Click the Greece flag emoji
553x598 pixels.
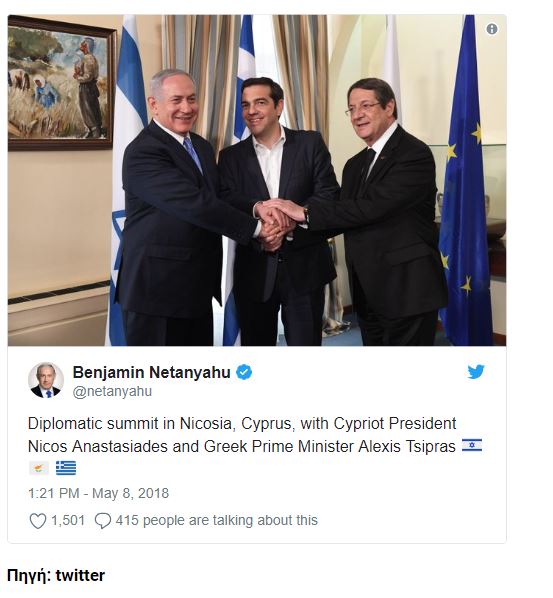tap(66, 468)
